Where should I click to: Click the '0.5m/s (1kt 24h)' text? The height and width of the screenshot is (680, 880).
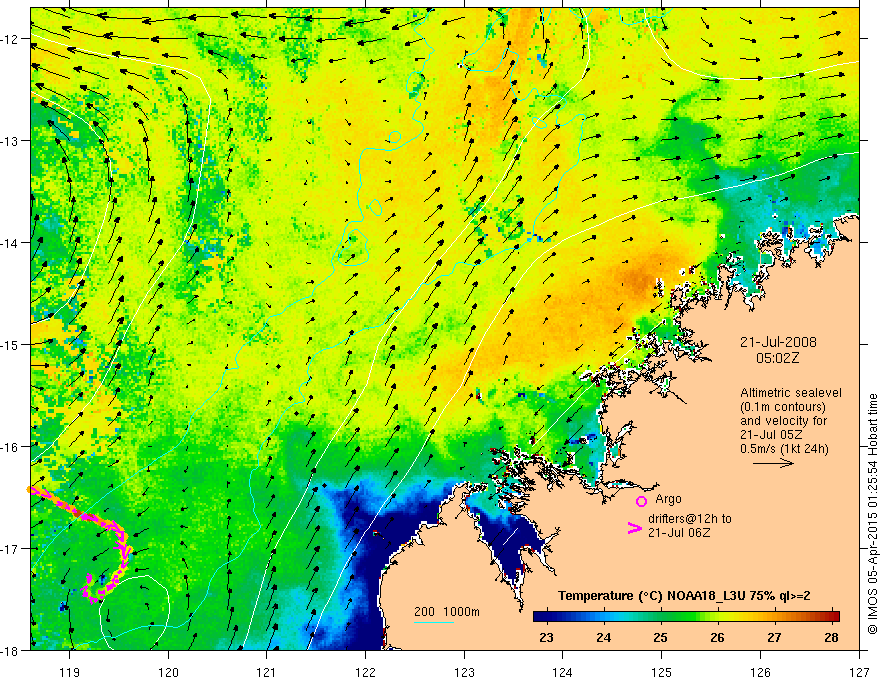pyautogui.click(x=785, y=448)
